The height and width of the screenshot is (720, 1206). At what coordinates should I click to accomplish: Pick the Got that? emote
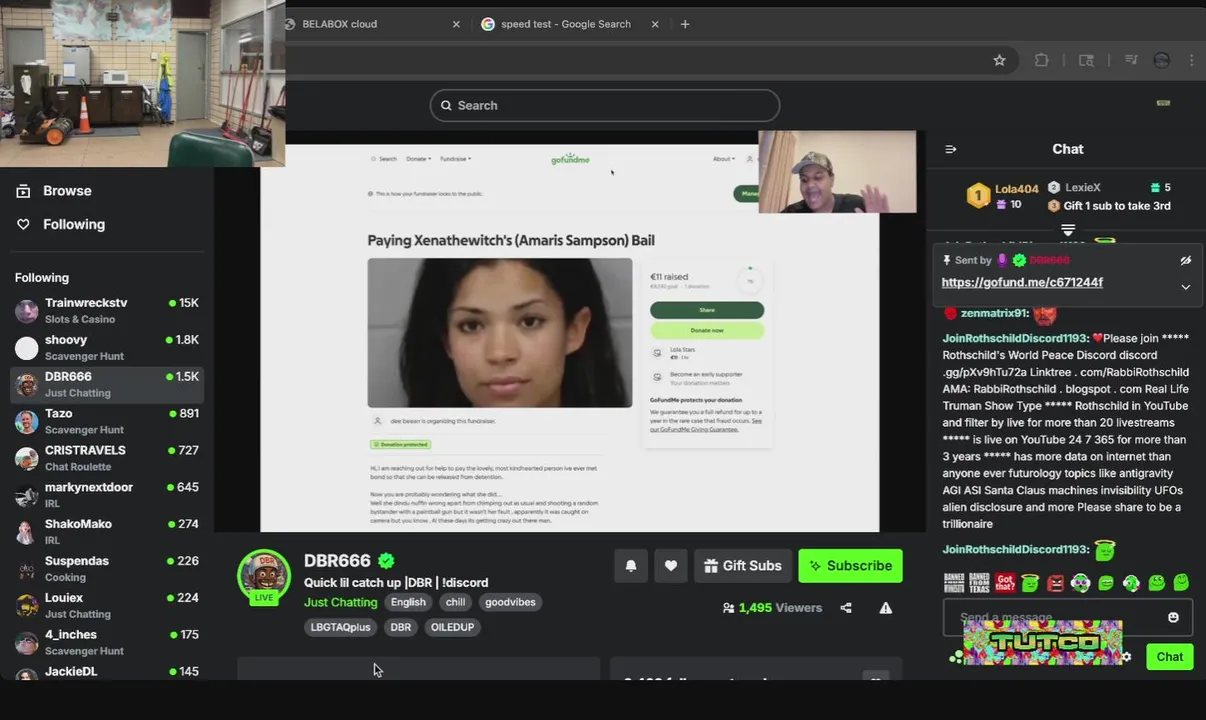pos(1005,582)
